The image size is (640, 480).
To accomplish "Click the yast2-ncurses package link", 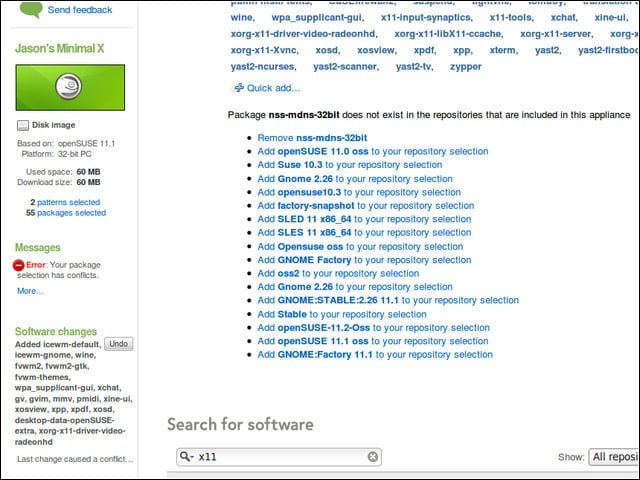I will pyautogui.click(x=263, y=67).
